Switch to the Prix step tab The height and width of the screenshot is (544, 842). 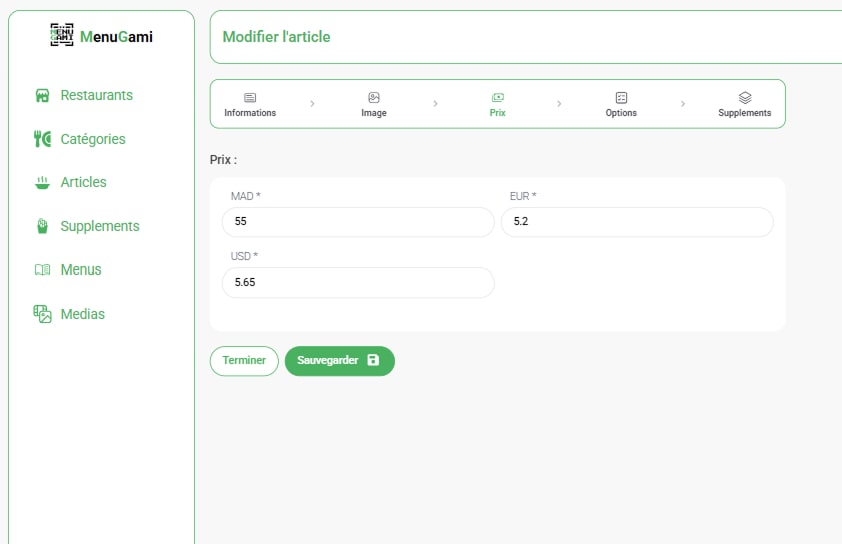tap(497, 104)
